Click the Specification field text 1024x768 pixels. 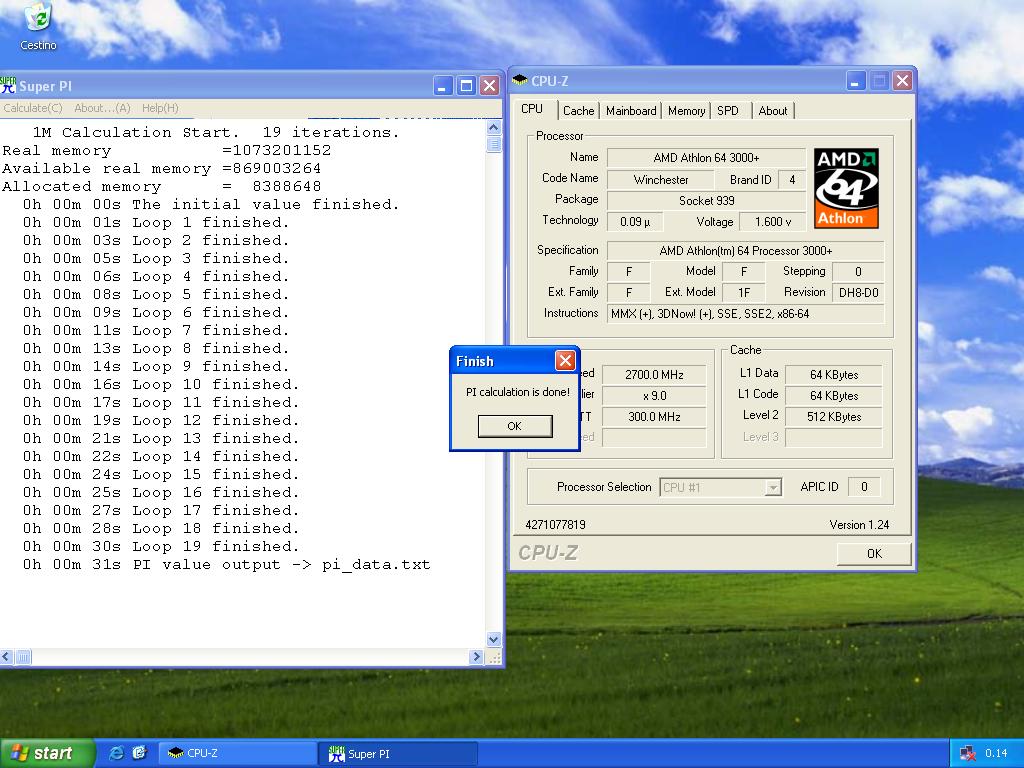click(745, 251)
